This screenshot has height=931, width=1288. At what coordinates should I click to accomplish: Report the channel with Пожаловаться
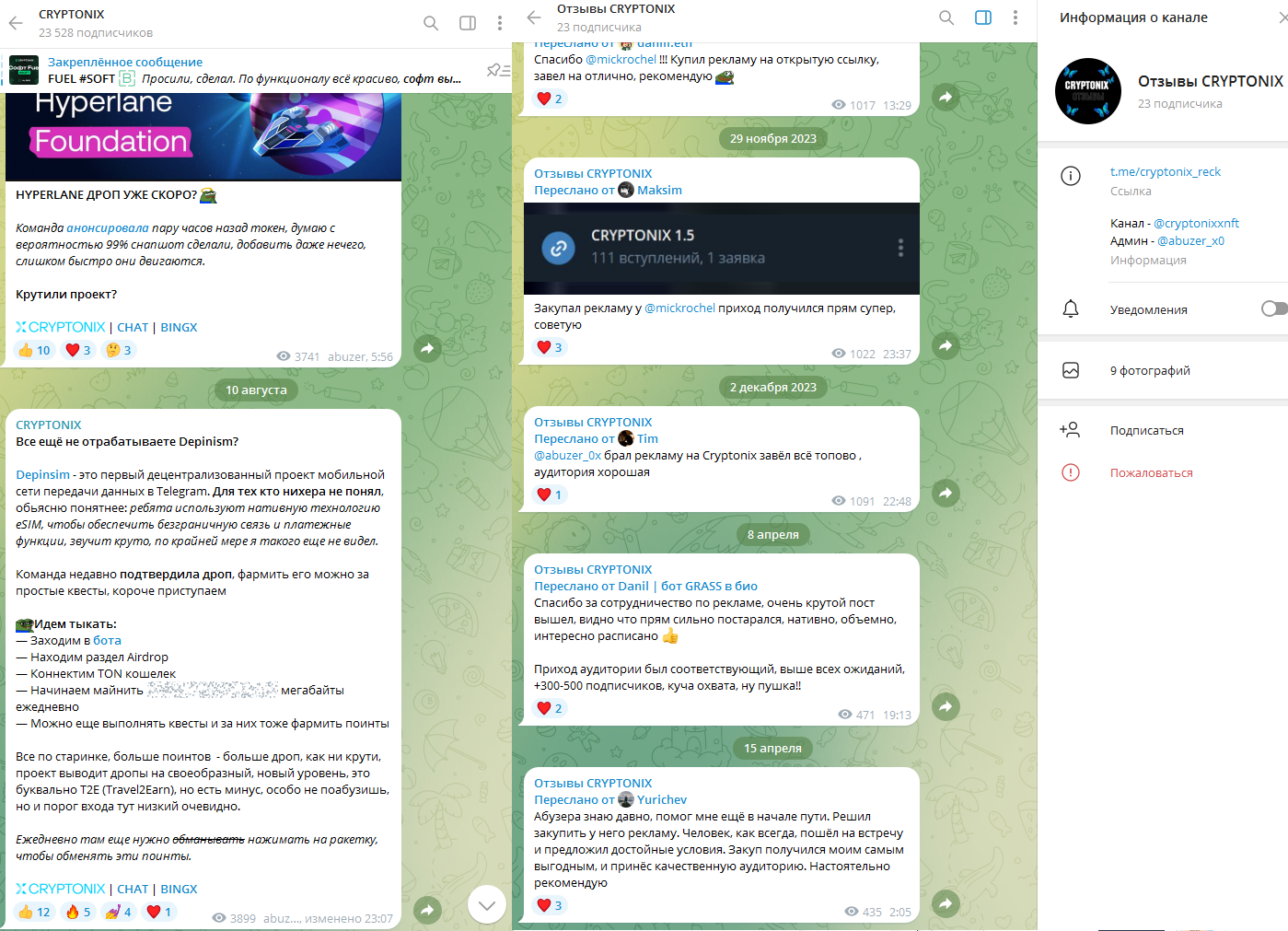pyautogui.click(x=1163, y=472)
